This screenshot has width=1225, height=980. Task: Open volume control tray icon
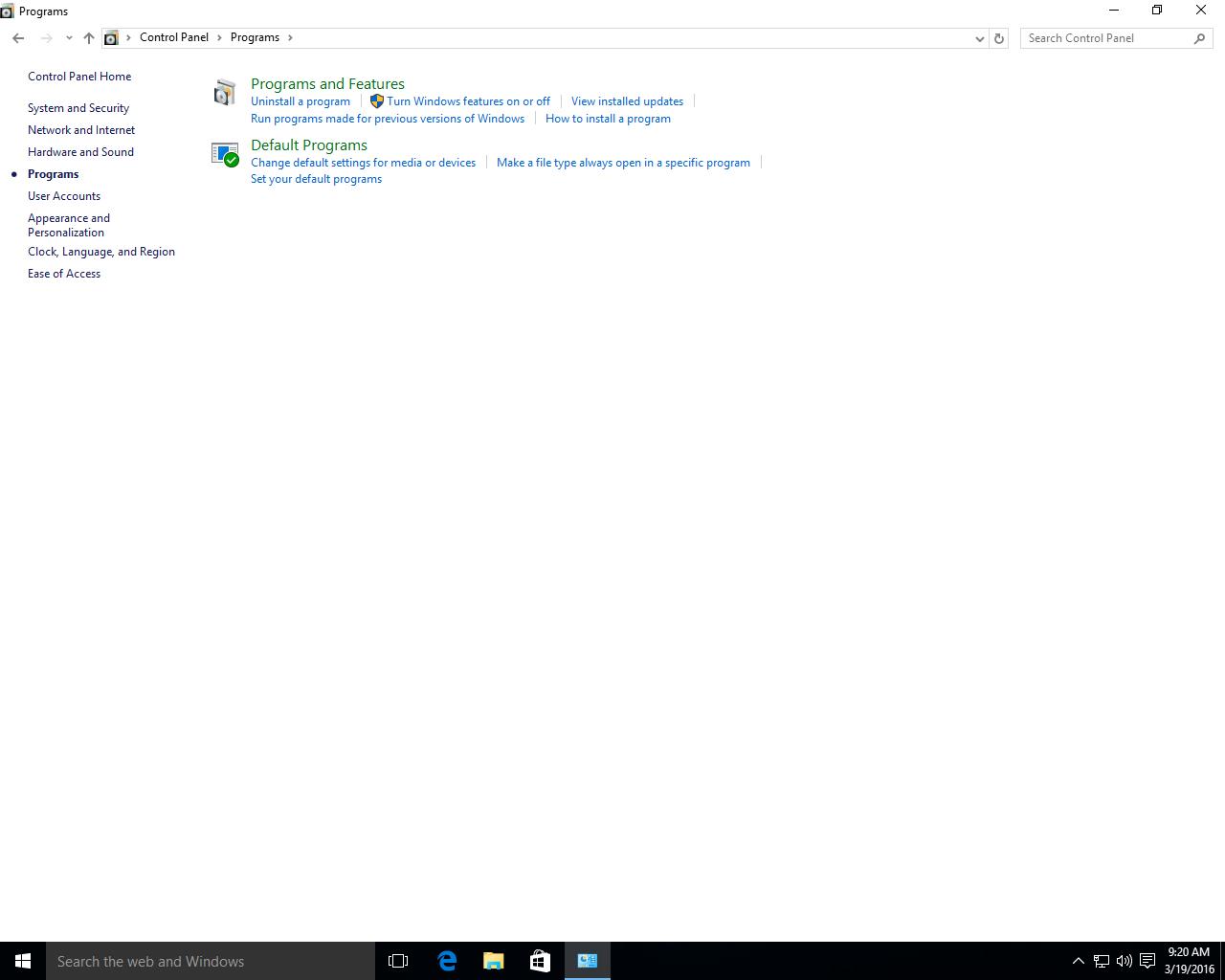point(1124,961)
